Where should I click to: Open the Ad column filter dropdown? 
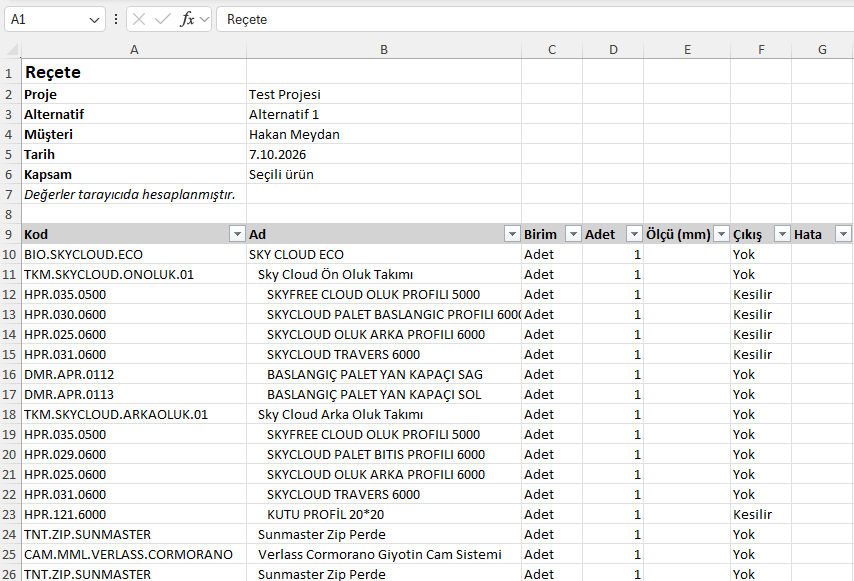coord(512,234)
